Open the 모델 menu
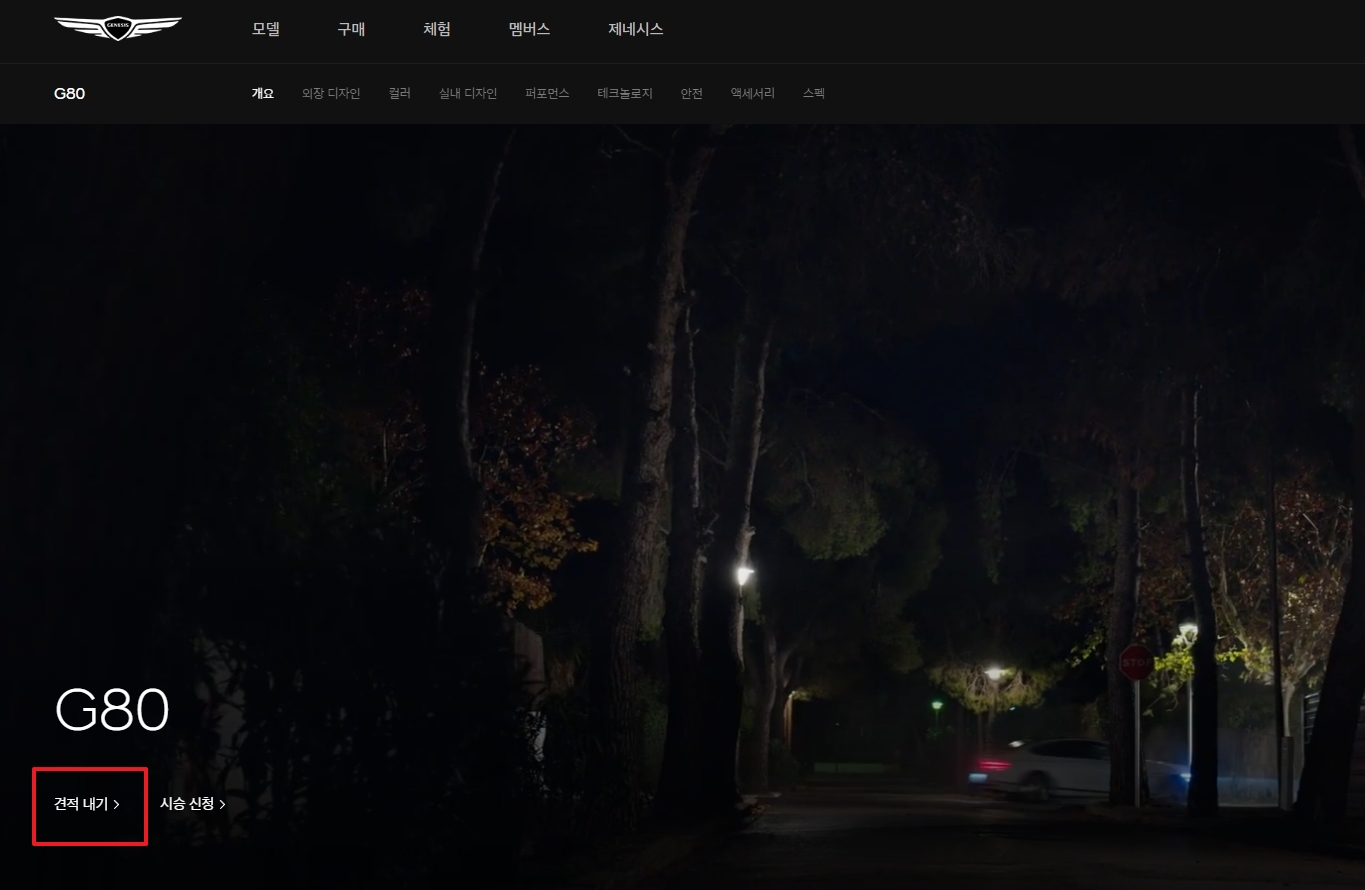 click(266, 29)
